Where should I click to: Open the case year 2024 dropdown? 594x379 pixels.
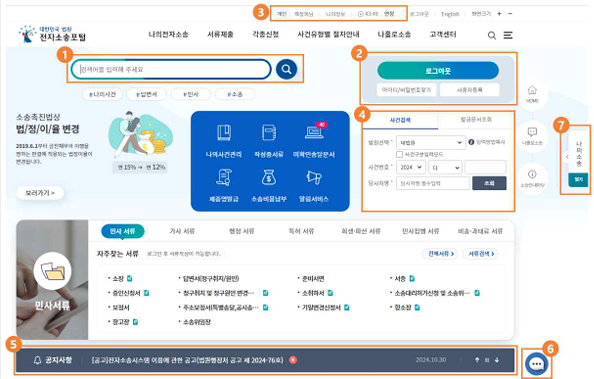tap(411, 167)
